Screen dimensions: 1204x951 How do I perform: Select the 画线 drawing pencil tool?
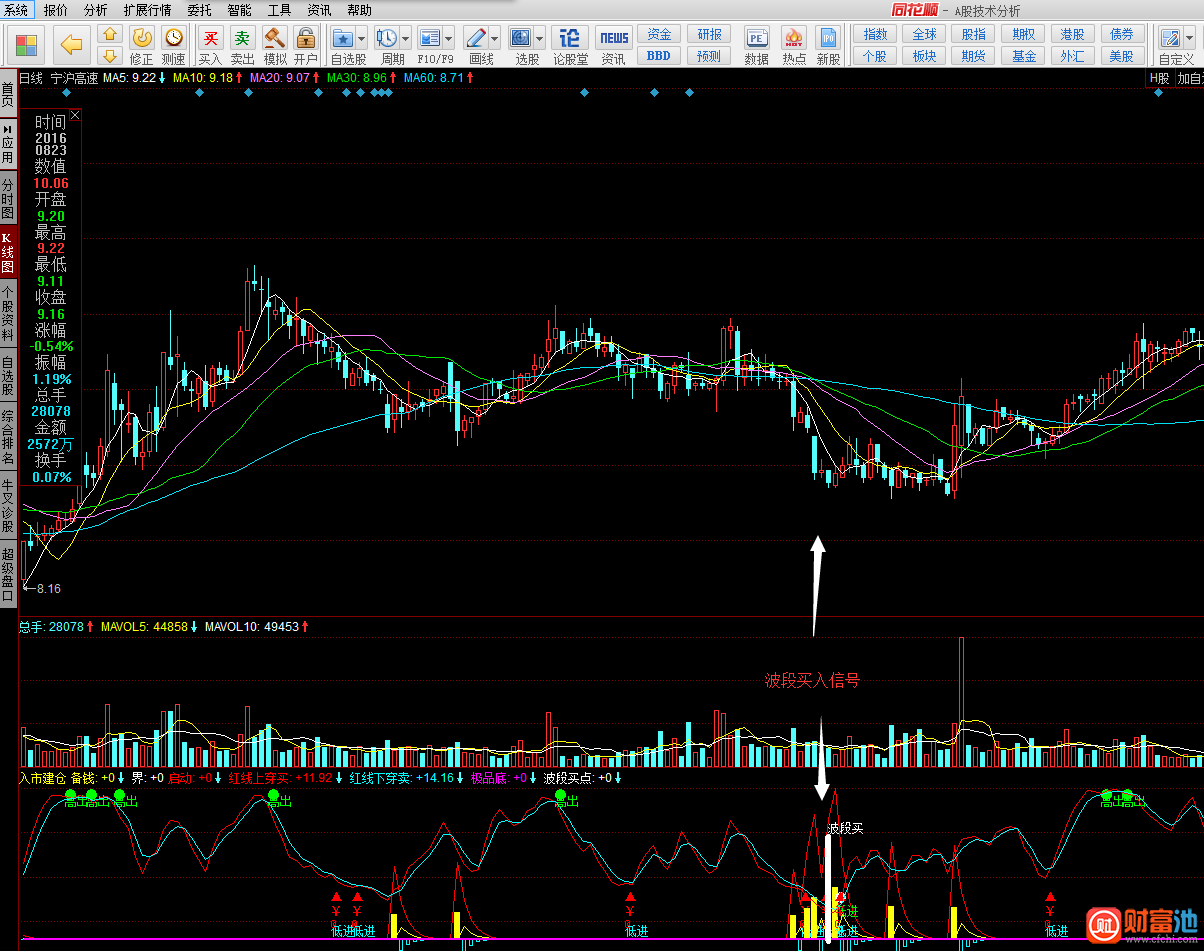click(476, 38)
